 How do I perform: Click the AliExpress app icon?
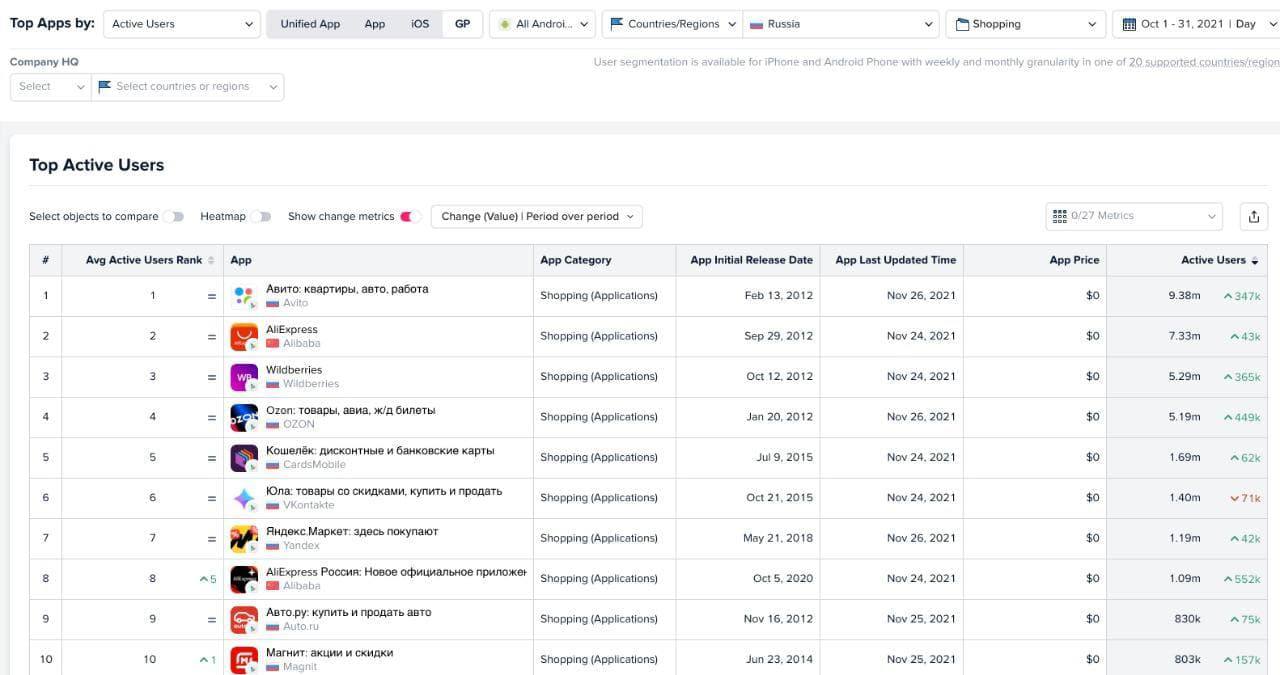[x=244, y=337]
